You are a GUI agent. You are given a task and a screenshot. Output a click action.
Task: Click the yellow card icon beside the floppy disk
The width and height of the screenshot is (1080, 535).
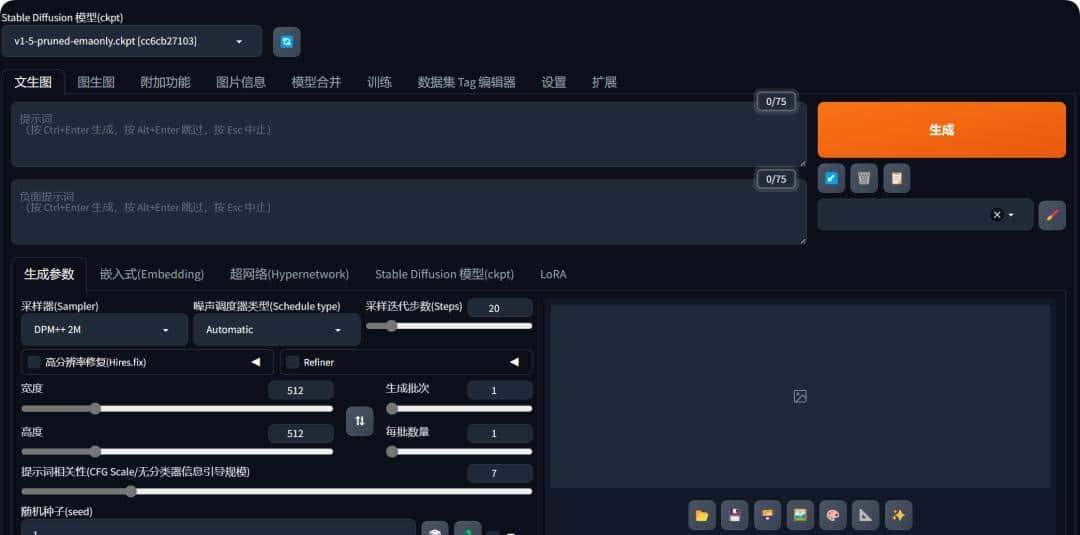(x=767, y=515)
